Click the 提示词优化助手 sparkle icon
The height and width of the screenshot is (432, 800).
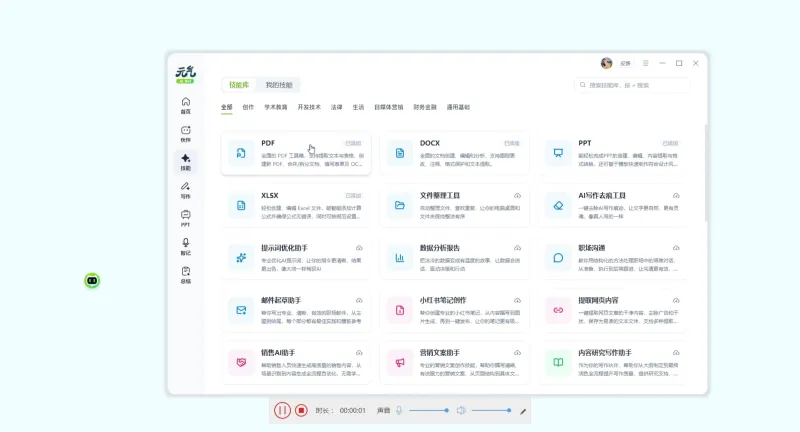point(241,258)
